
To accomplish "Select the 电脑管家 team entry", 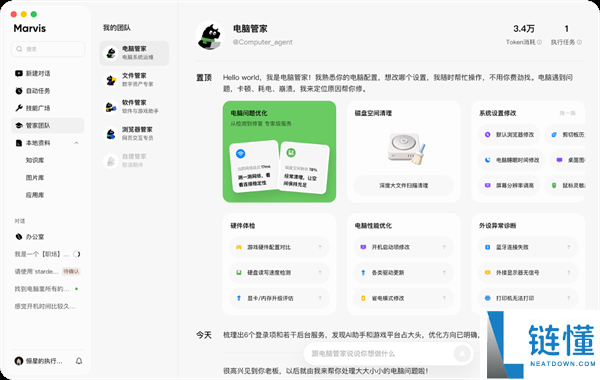I will point(134,53).
